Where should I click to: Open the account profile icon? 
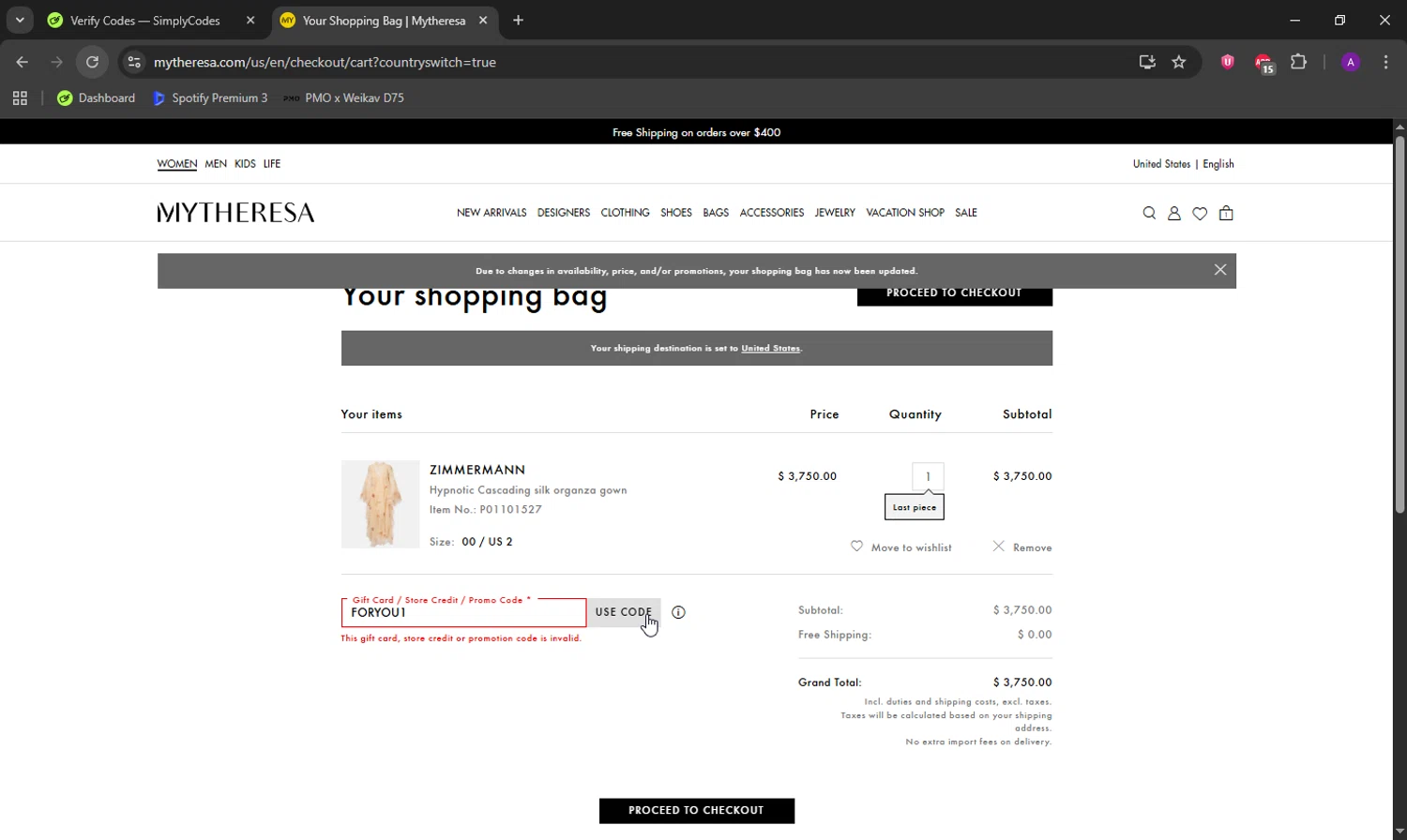coord(1173,214)
